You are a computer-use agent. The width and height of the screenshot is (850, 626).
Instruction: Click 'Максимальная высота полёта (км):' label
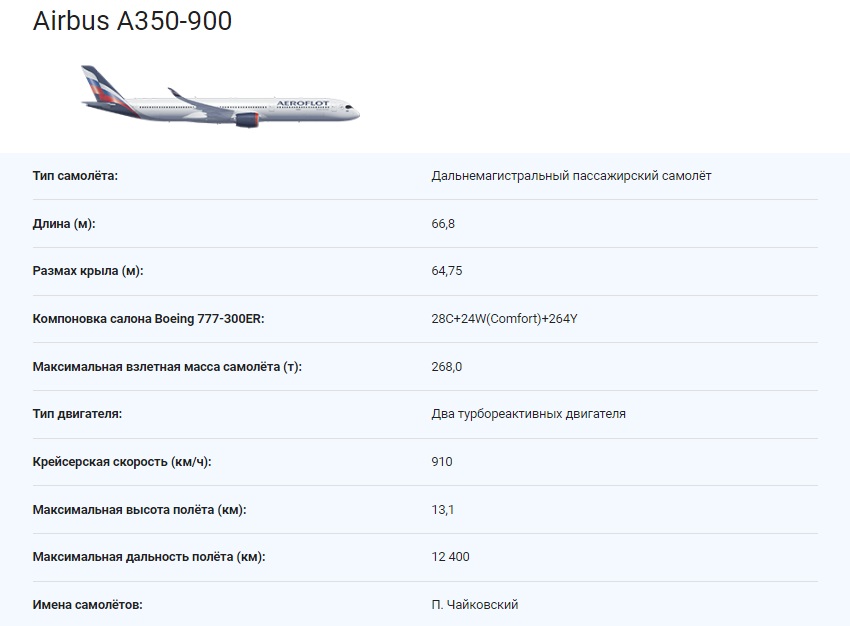point(139,509)
